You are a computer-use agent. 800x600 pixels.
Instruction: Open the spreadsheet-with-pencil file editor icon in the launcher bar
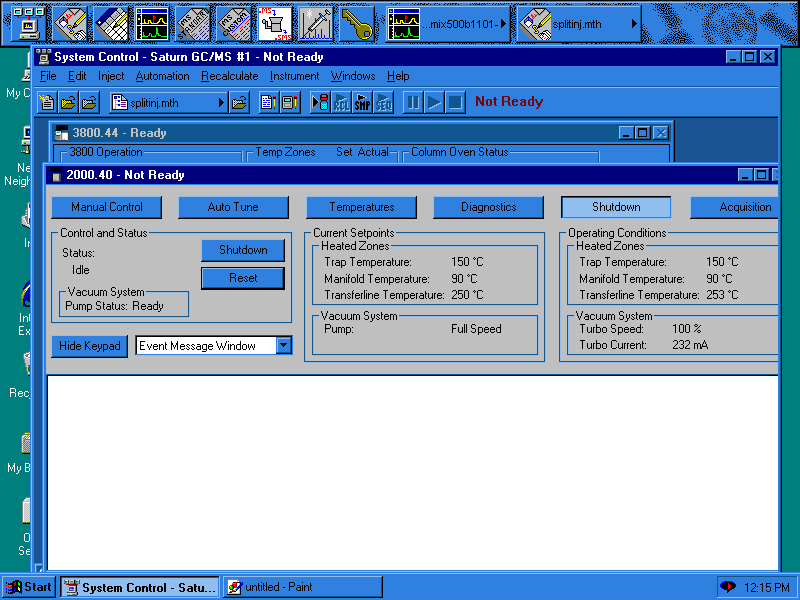(x=111, y=23)
